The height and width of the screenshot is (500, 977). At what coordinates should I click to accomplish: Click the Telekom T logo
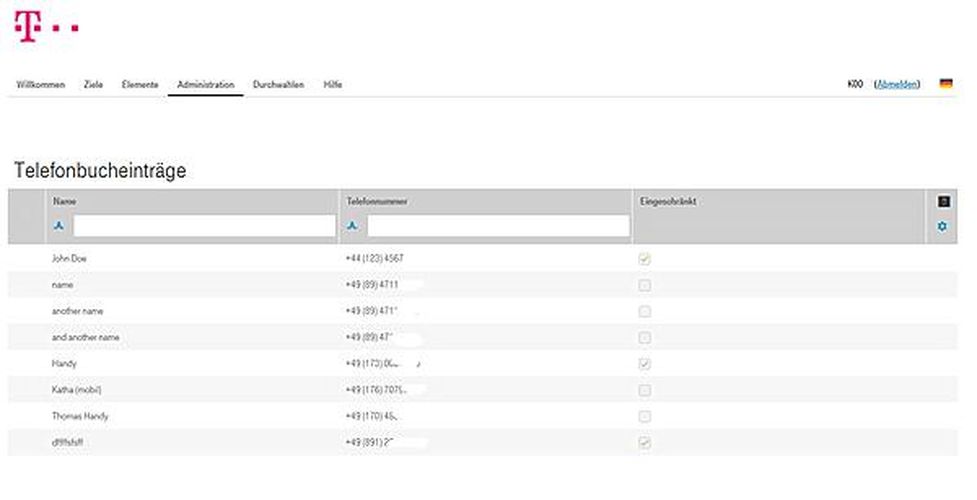coord(47,27)
